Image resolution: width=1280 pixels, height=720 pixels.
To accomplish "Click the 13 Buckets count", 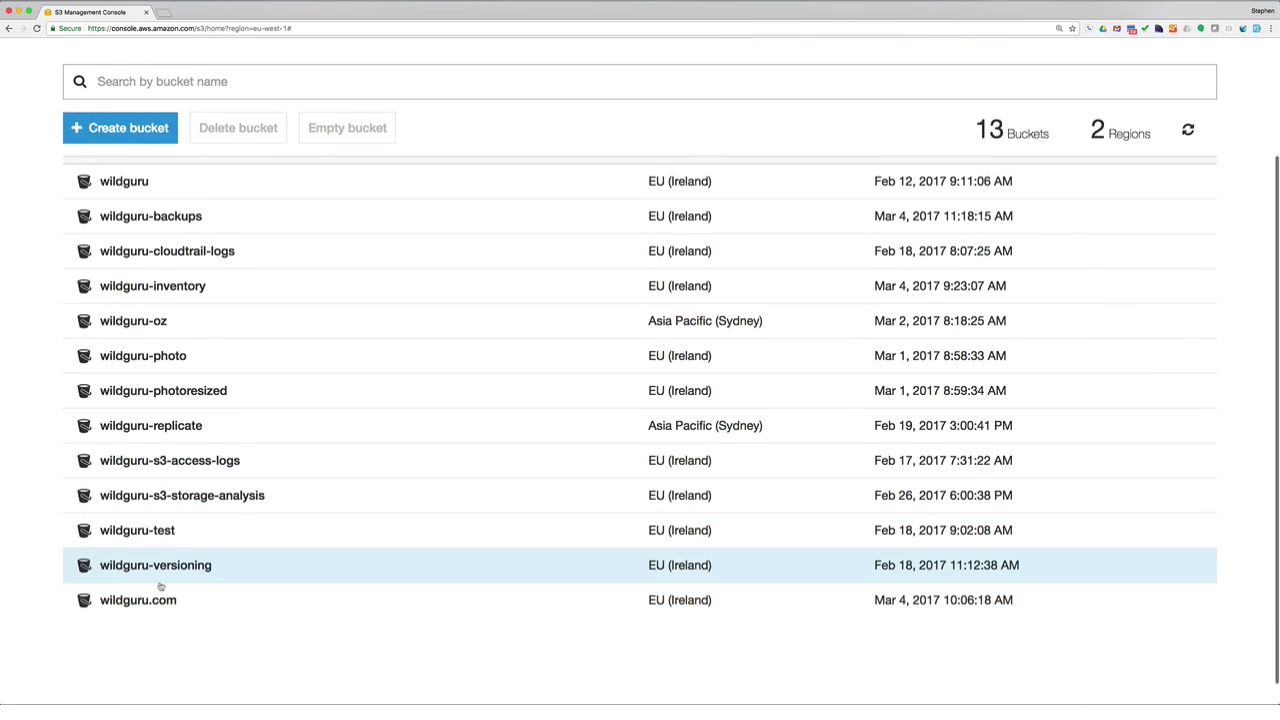I will pyautogui.click(x=1012, y=130).
